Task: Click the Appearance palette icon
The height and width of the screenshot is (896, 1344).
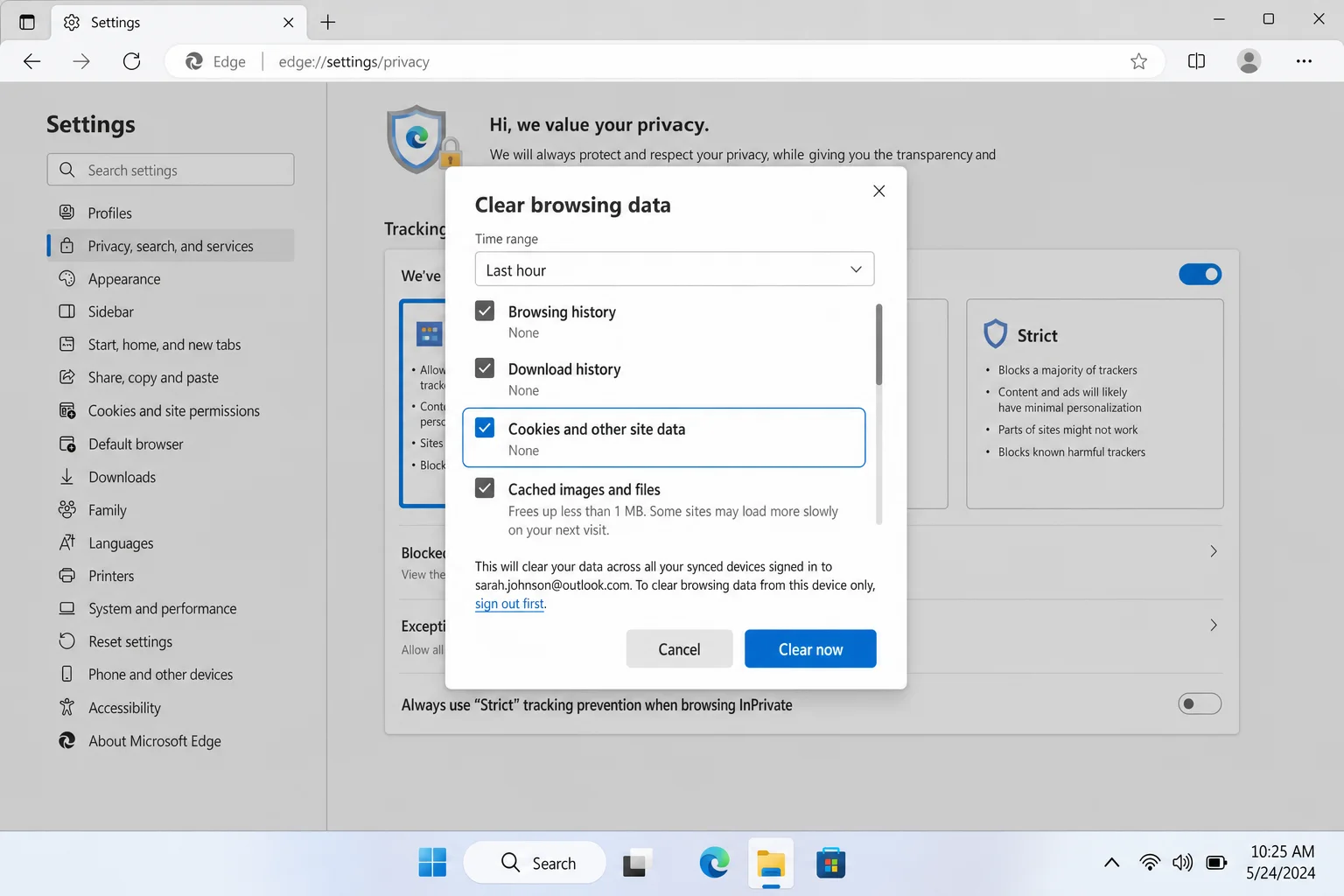Action: click(x=66, y=278)
